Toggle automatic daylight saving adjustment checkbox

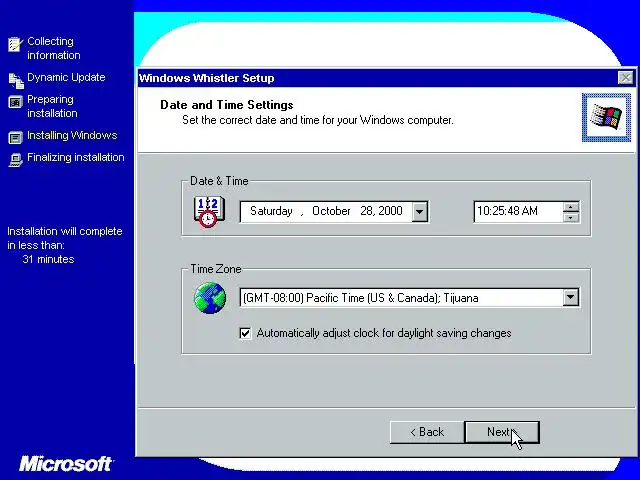[245, 333]
